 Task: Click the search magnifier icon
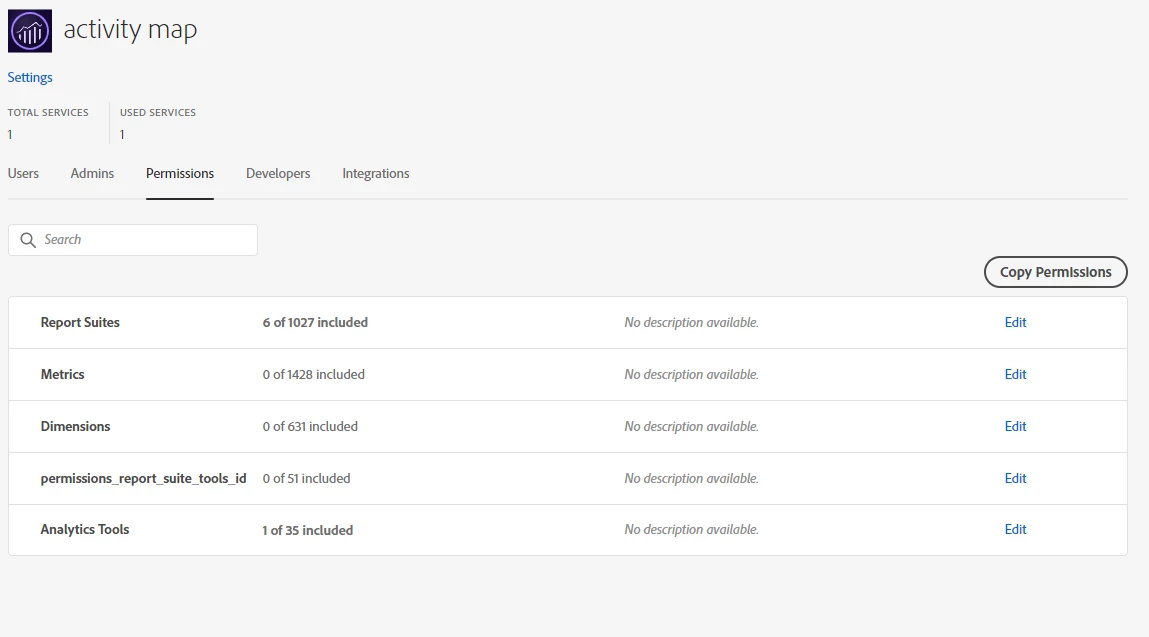[28, 240]
